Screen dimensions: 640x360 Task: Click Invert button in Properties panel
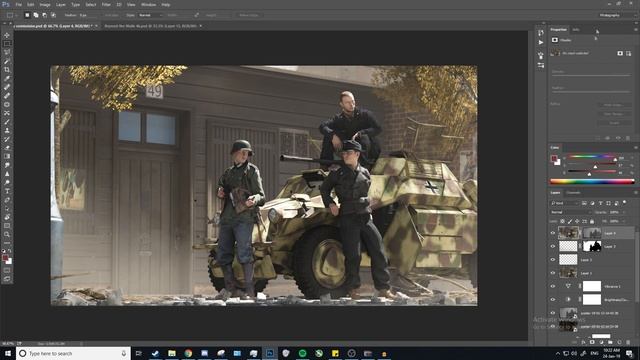pos(614,122)
